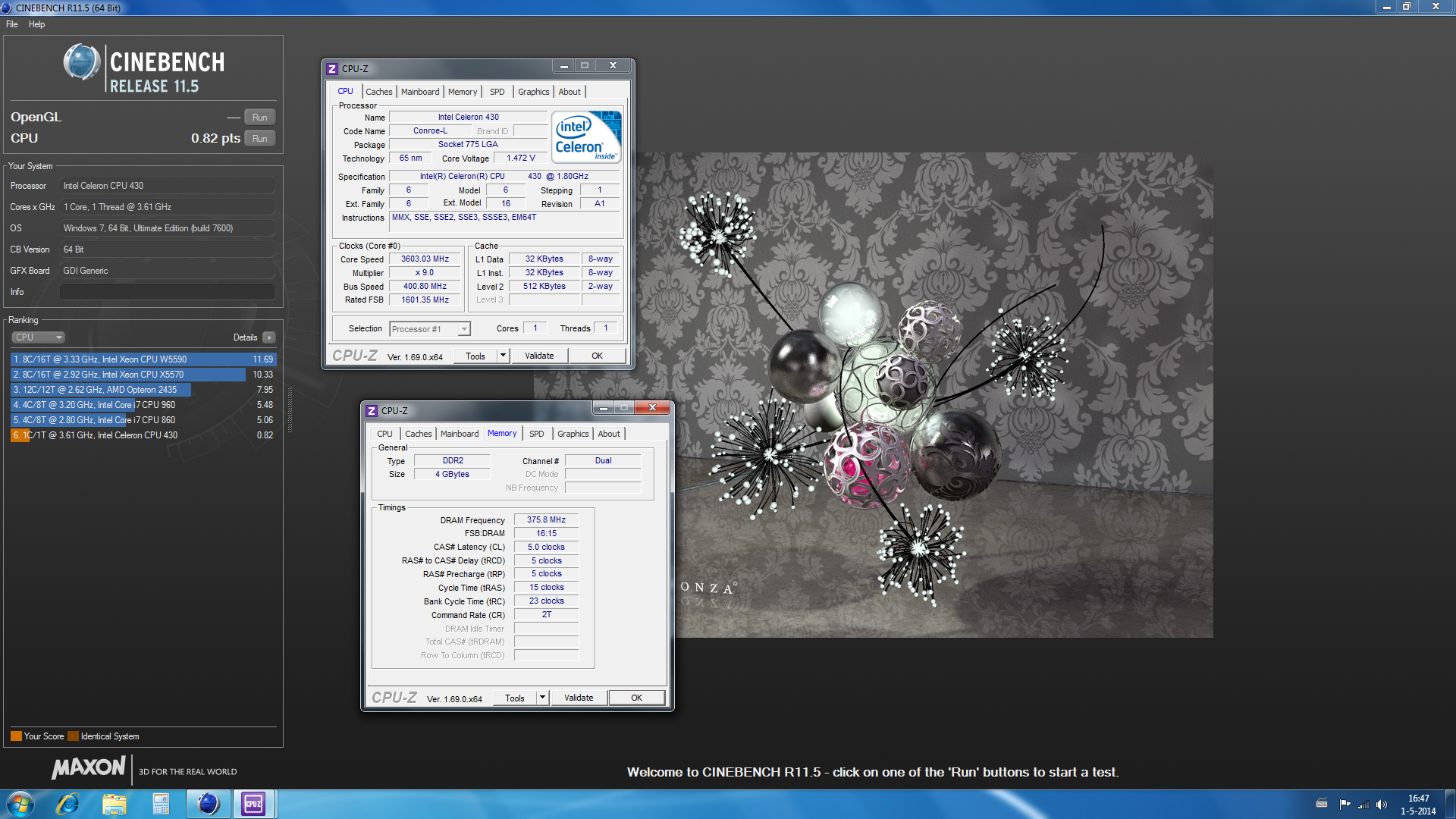1456x819 pixels.
Task: Click the network signal tray icon
Action: pos(1363,805)
